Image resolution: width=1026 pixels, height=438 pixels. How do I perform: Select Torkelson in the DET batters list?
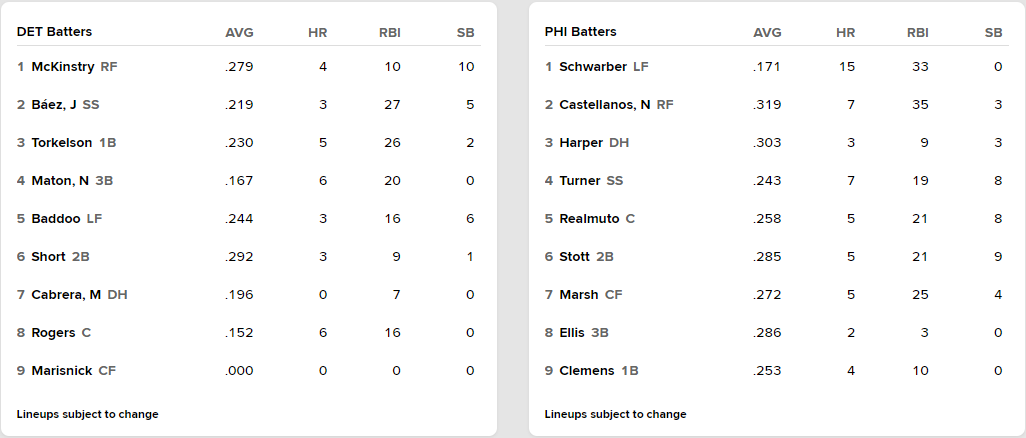(63, 143)
